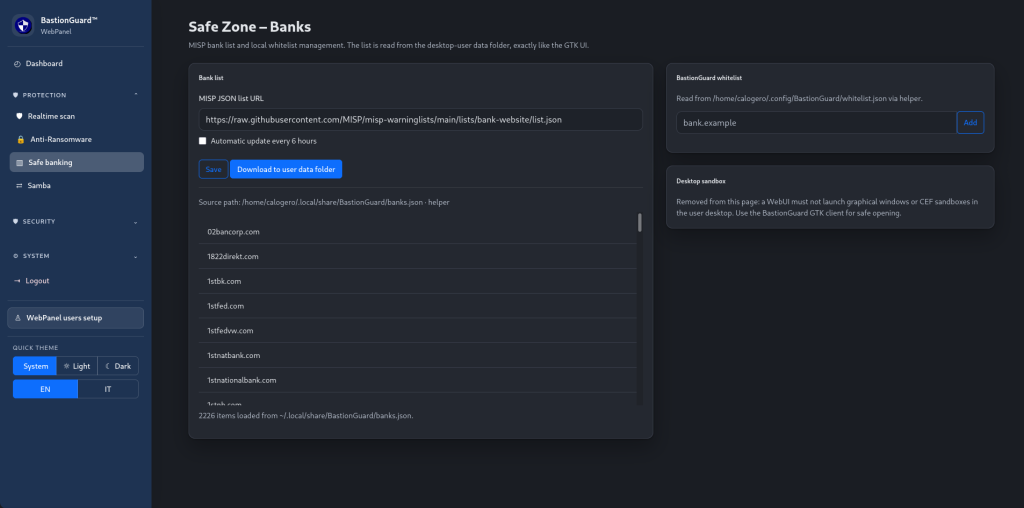
Task: Open WebPanel users setup
Action: pos(76,318)
